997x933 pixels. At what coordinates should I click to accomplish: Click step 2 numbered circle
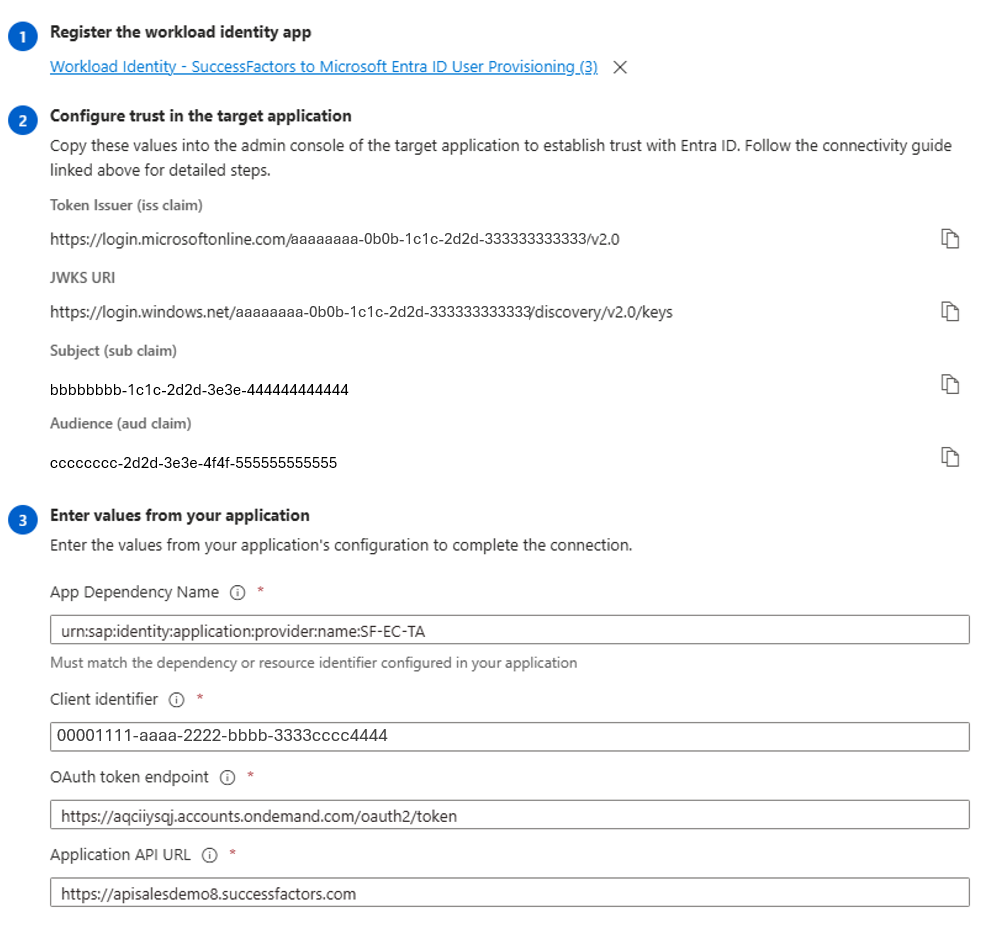tap(23, 120)
